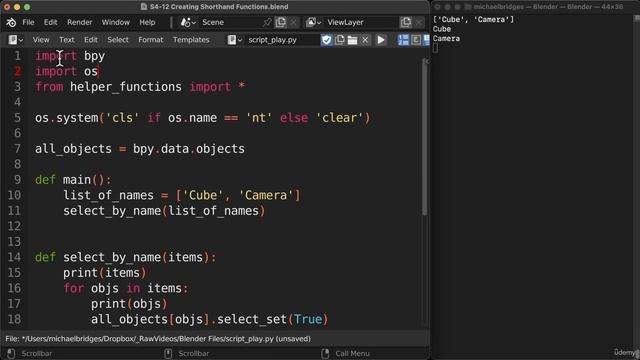Toggle word wrap display
The width and height of the screenshot is (640, 360).
click(416, 40)
